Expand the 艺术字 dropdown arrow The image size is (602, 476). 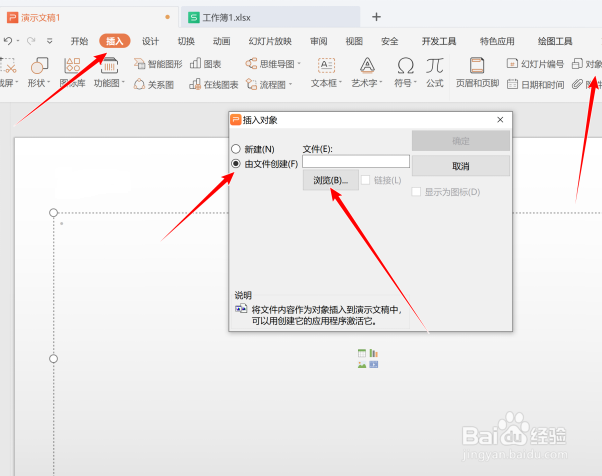click(380, 83)
